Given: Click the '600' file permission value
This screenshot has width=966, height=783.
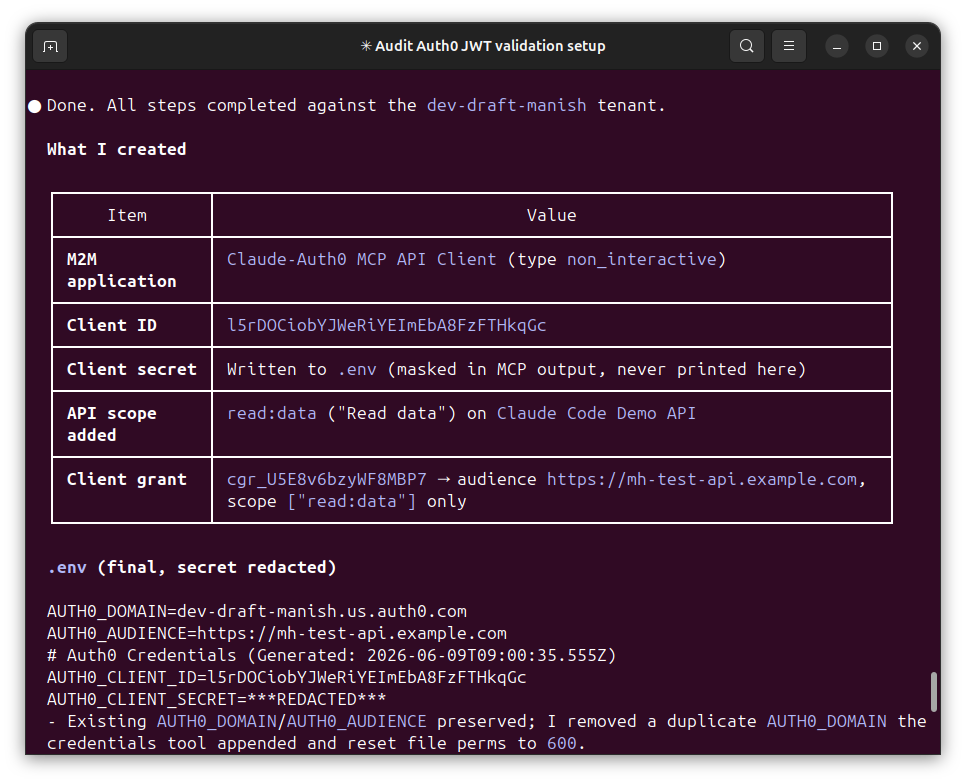Looking at the screenshot, I should pos(561,744).
